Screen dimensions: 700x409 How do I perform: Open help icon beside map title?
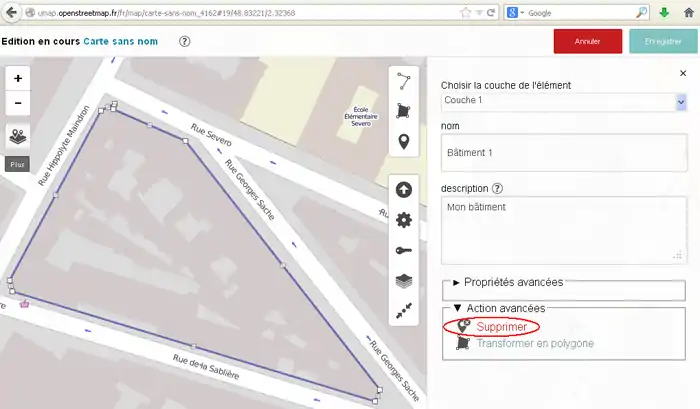184,42
